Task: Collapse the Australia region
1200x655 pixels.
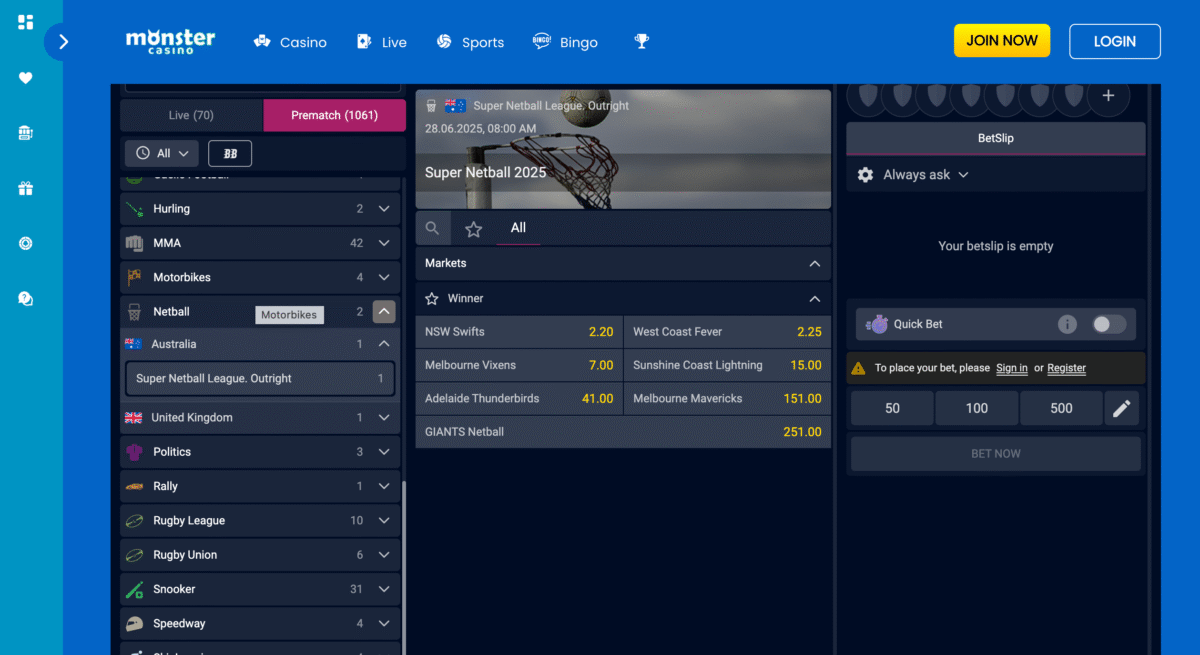Action: [x=384, y=344]
